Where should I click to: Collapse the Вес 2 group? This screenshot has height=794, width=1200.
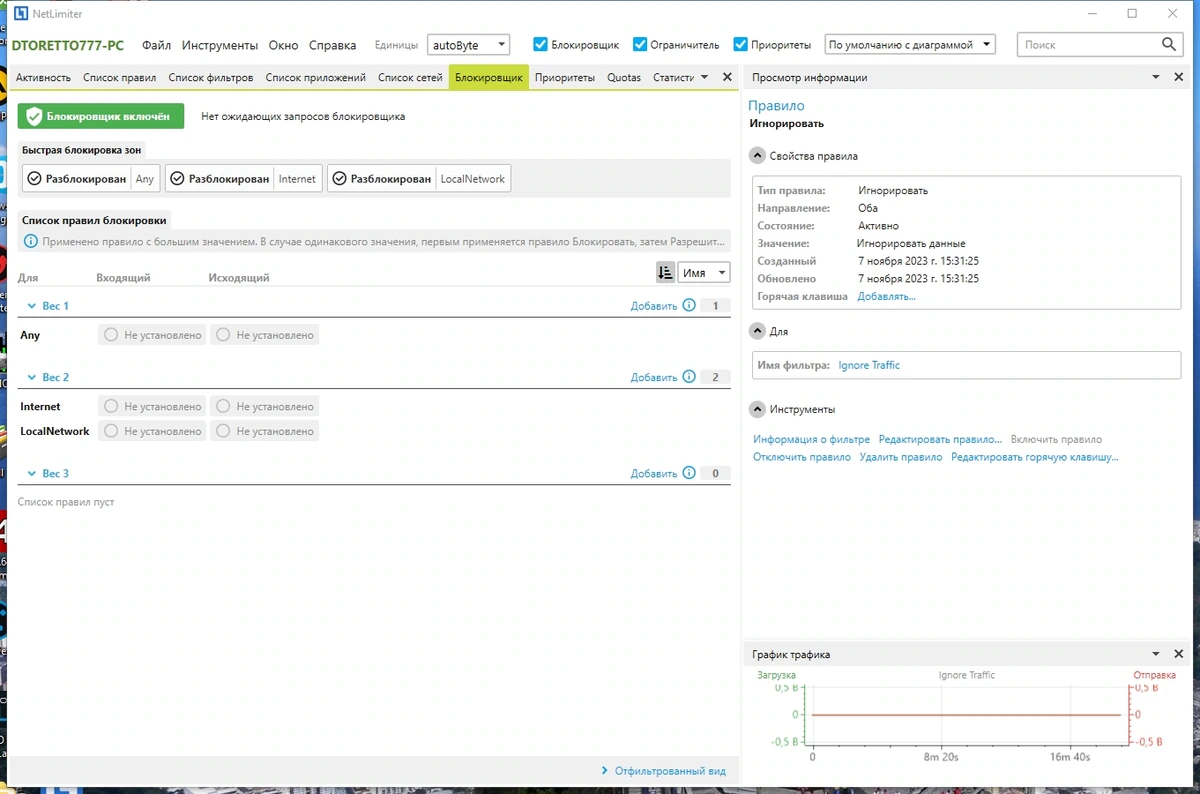[x=31, y=378]
